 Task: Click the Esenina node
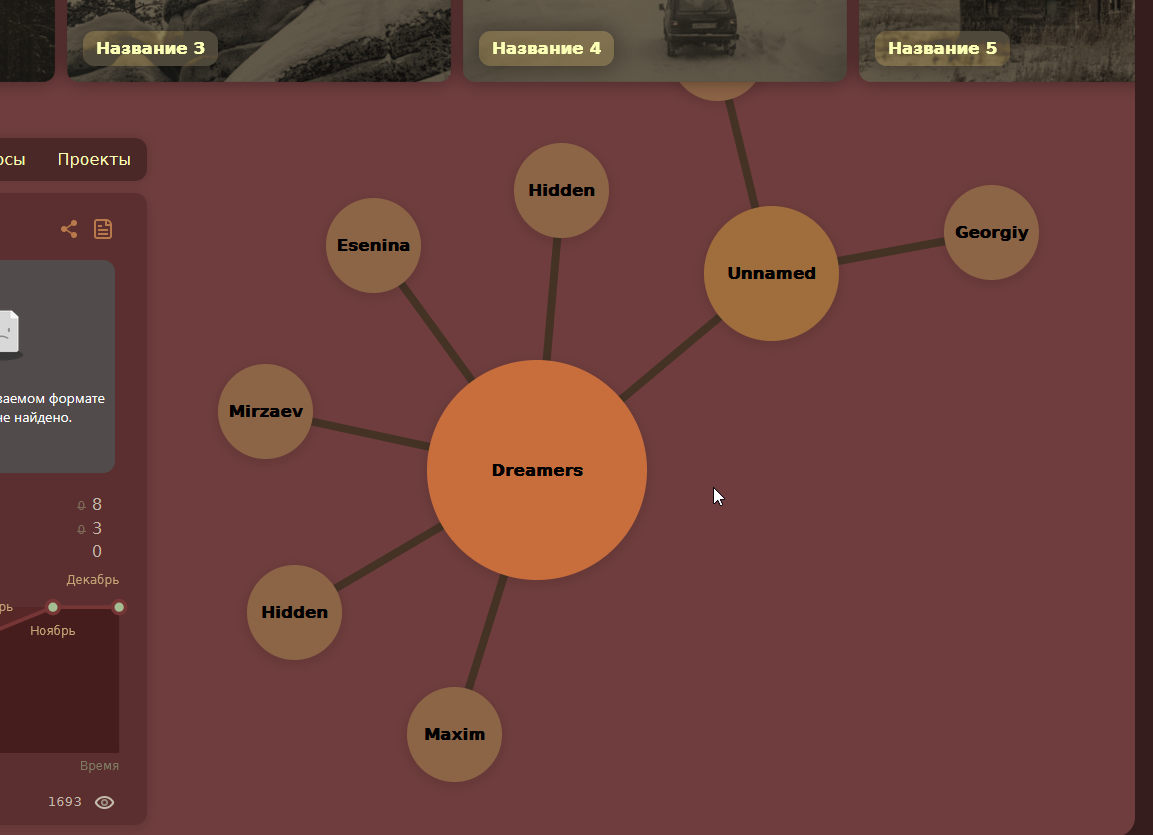pyautogui.click(x=373, y=245)
